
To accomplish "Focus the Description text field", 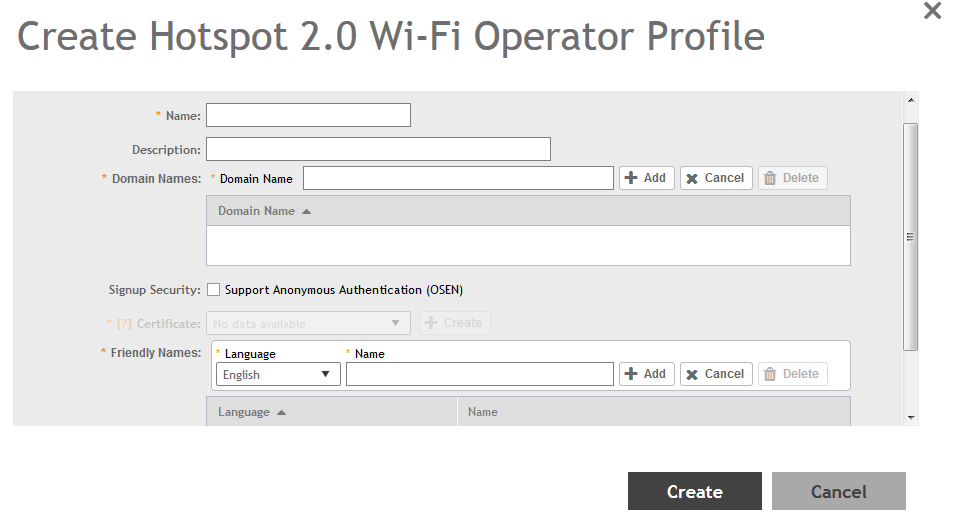I will tap(378, 149).
